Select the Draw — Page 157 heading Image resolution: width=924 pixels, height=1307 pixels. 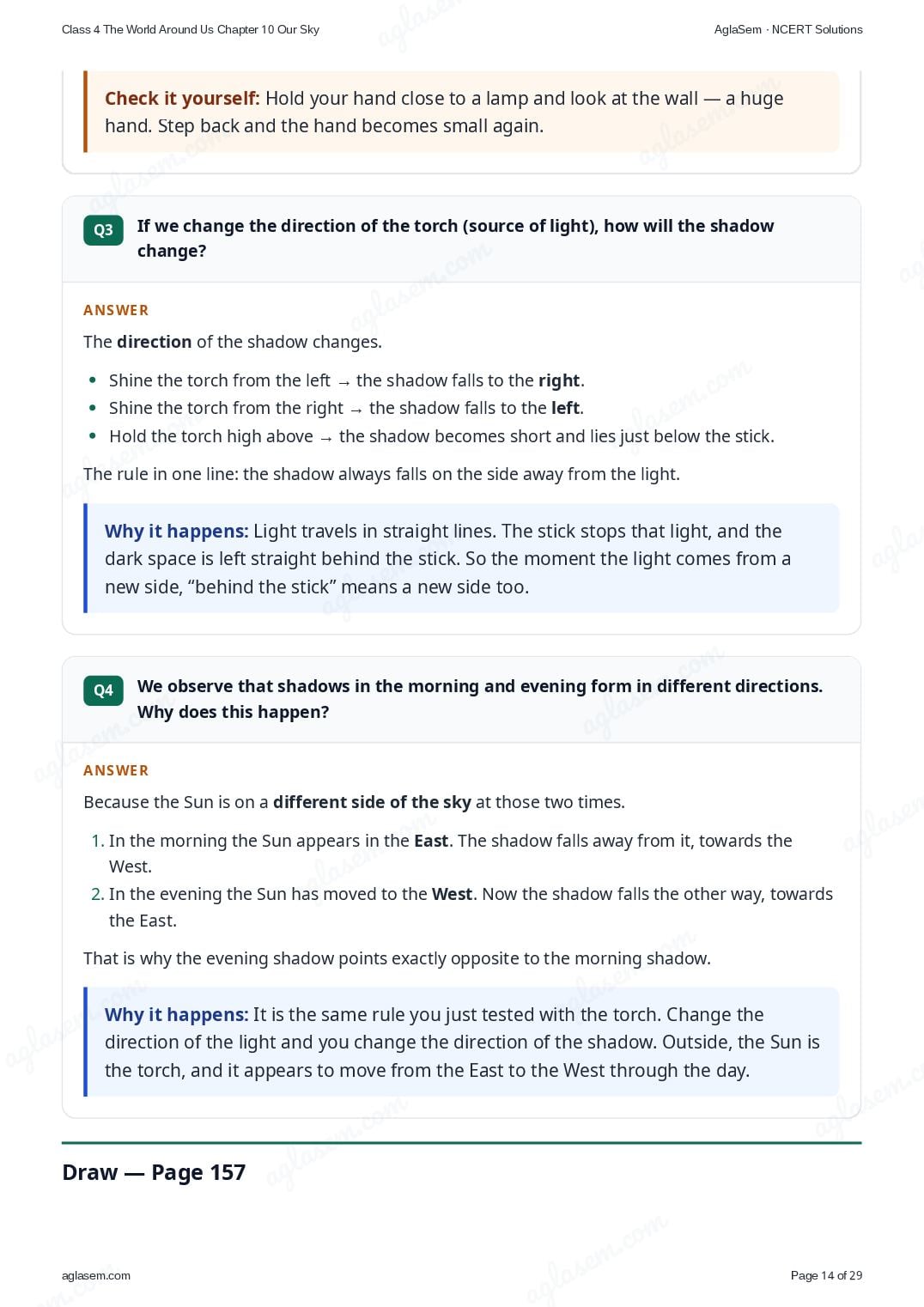pos(154,1172)
